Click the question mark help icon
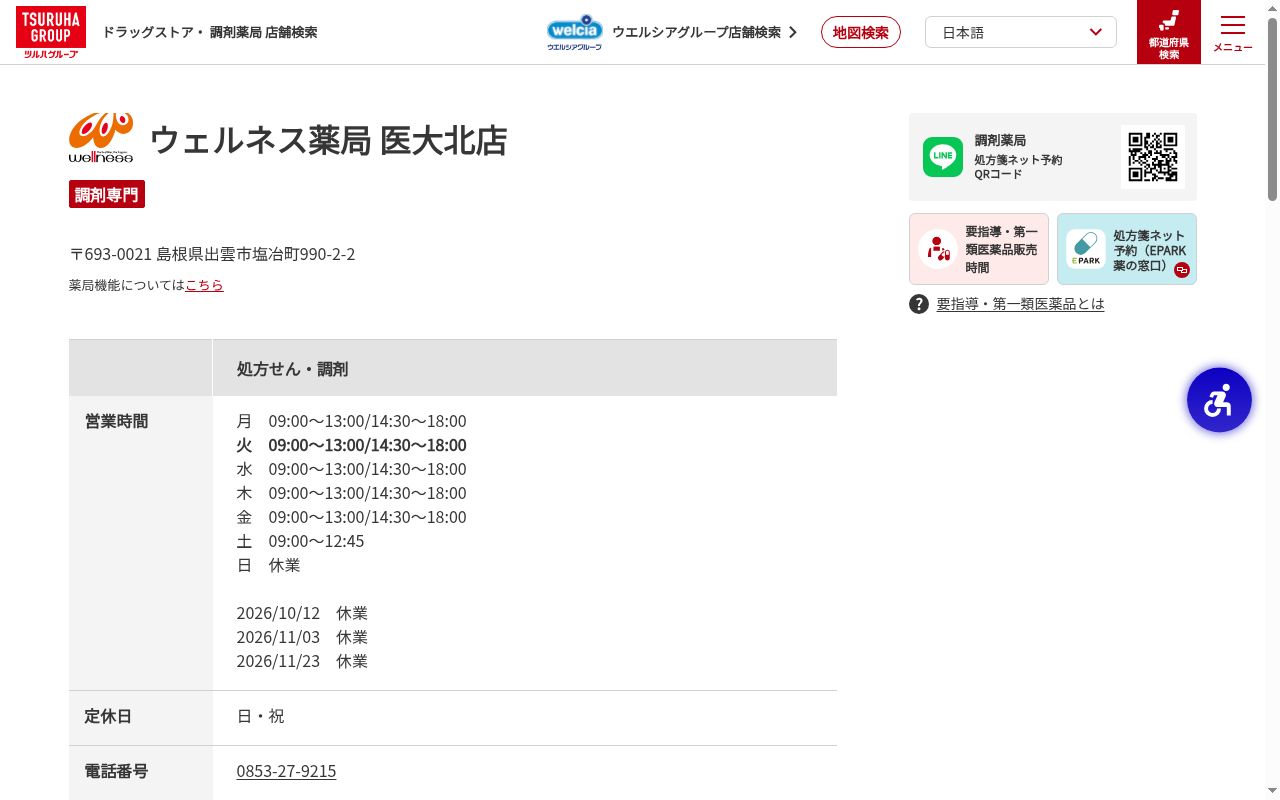 click(x=919, y=304)
